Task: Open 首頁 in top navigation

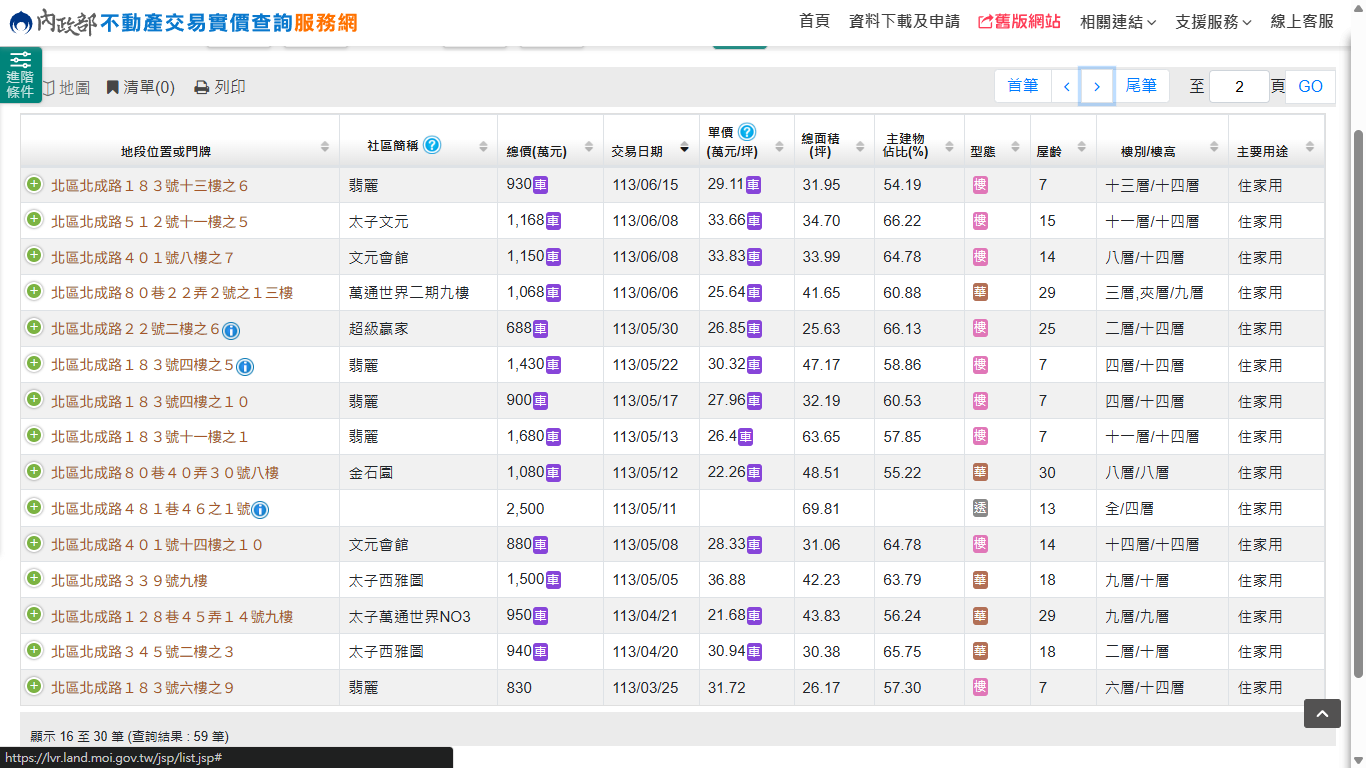Action: 814,21
